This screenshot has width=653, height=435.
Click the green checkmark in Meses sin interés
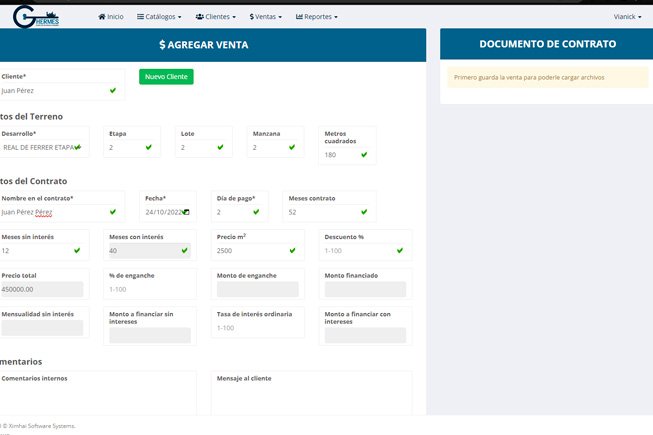77,250
